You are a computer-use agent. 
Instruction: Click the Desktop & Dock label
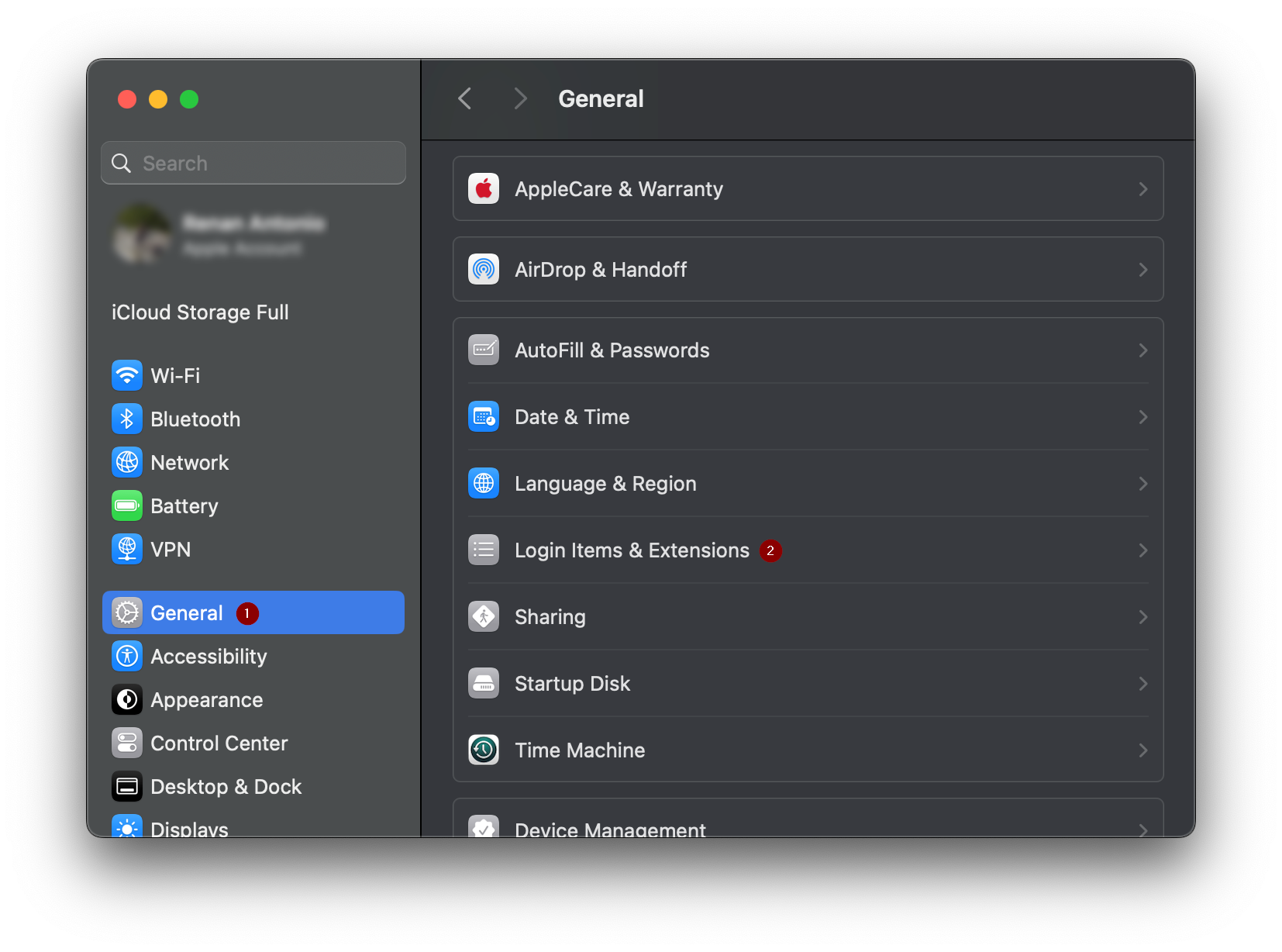tap(226, 787)
